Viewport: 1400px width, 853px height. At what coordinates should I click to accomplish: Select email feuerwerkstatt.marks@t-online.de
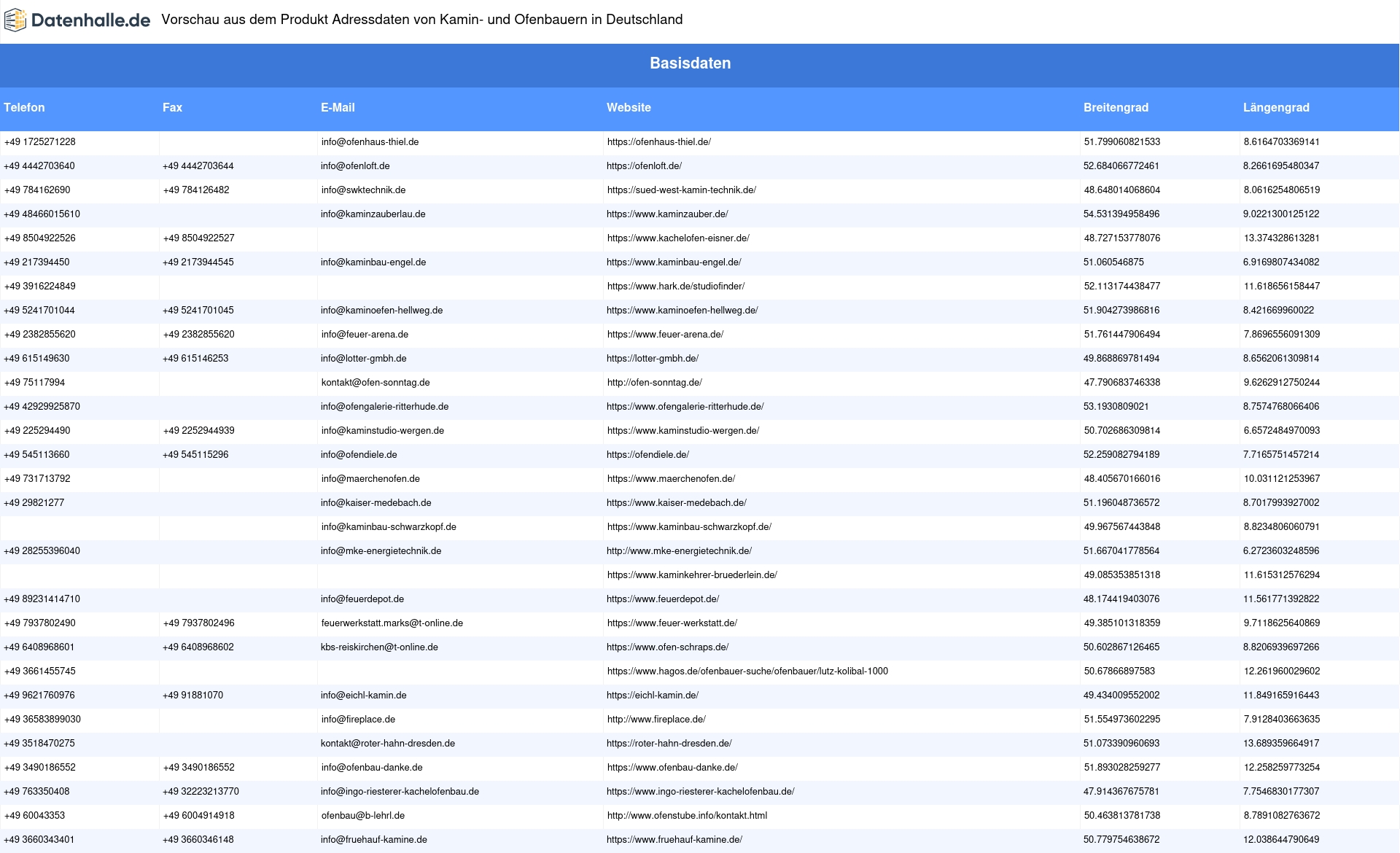click(x=392, y=623)
